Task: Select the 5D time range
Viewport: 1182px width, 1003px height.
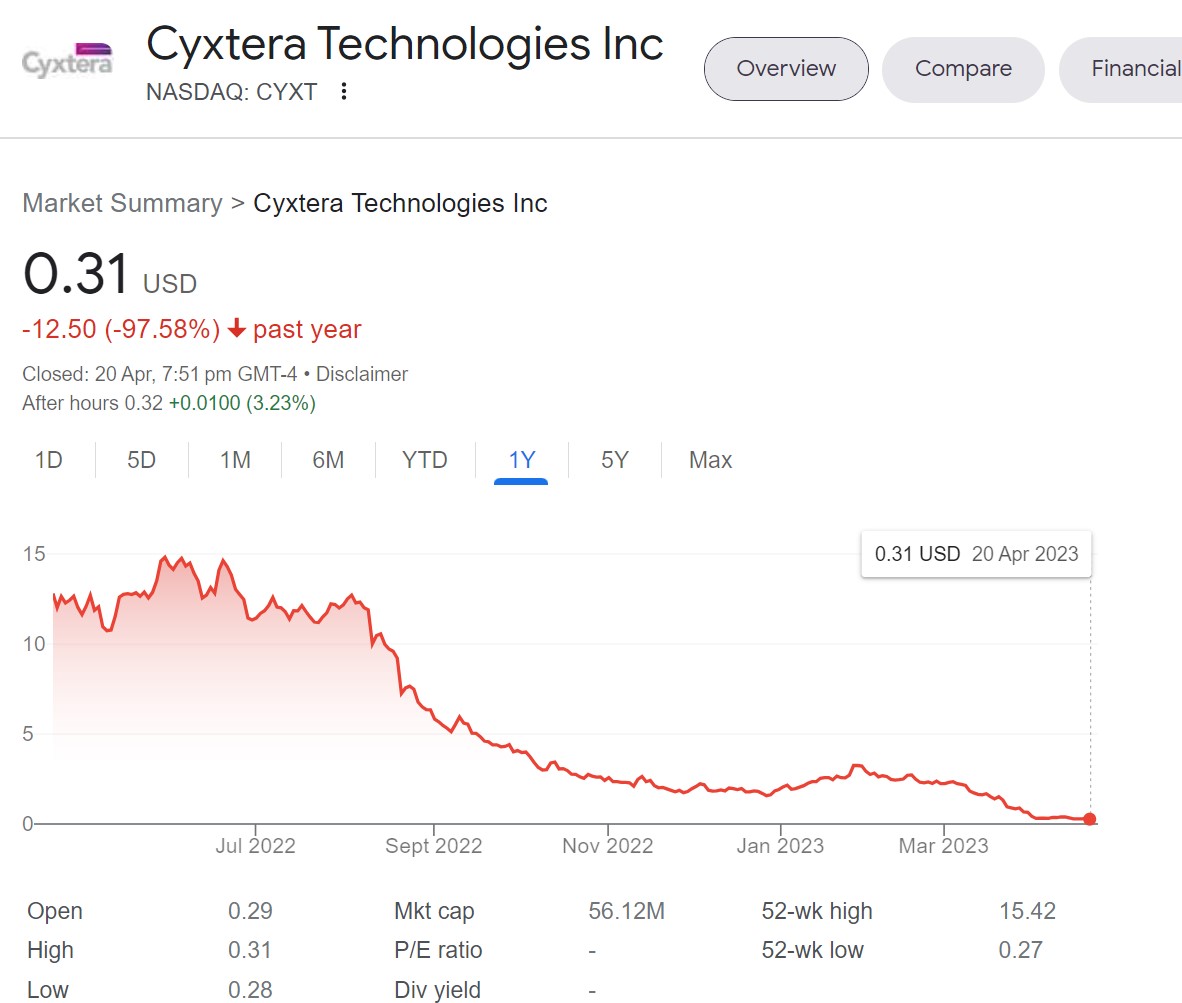Action: click(142, 460)
